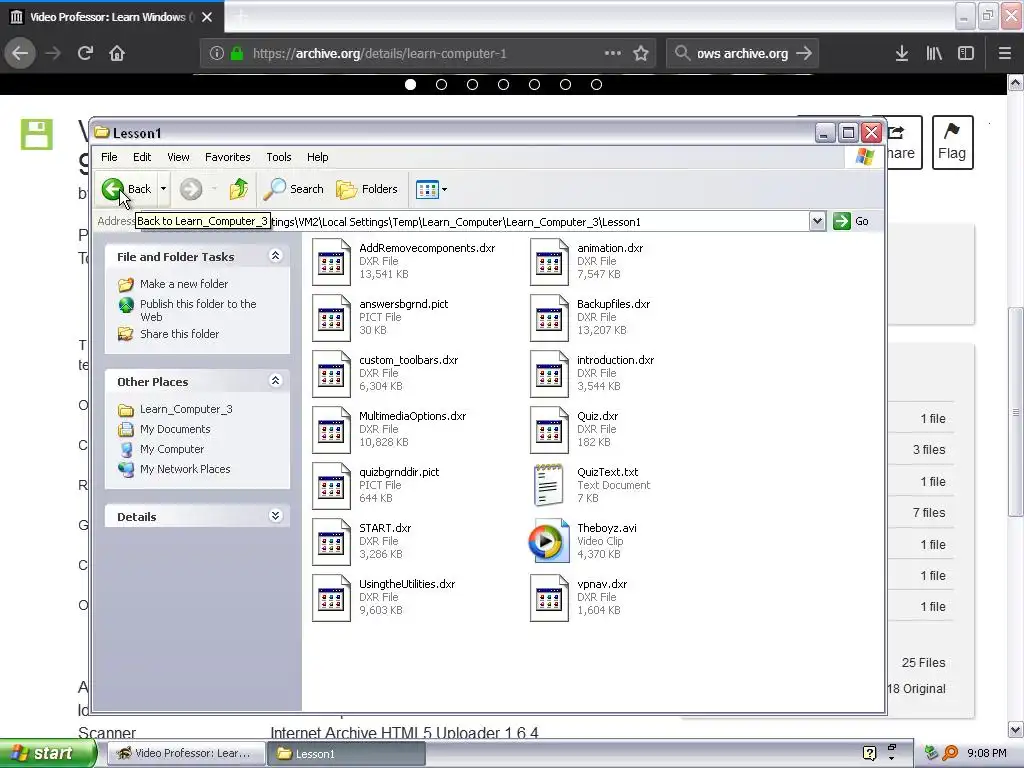Image resolution: width=1024 pixels, height=768 pixels.
Task: Click the browser search box
Action: [x=742, y=53]
